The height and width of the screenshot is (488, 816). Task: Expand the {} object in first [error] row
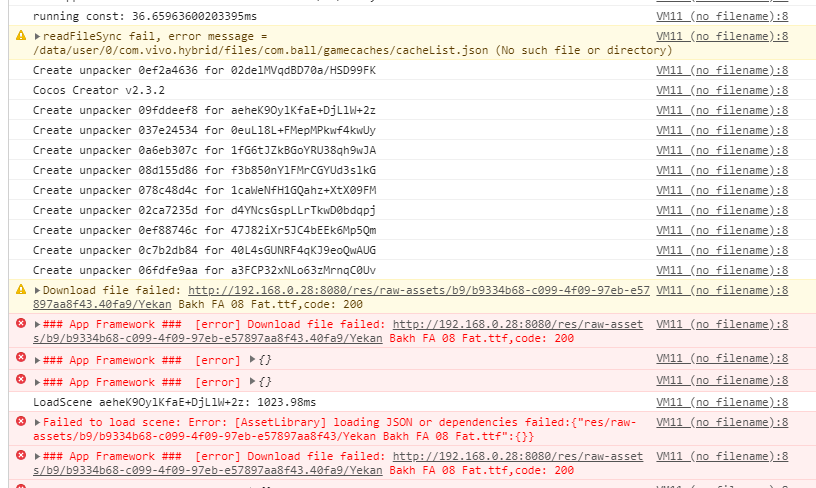[x=252, y=360]
